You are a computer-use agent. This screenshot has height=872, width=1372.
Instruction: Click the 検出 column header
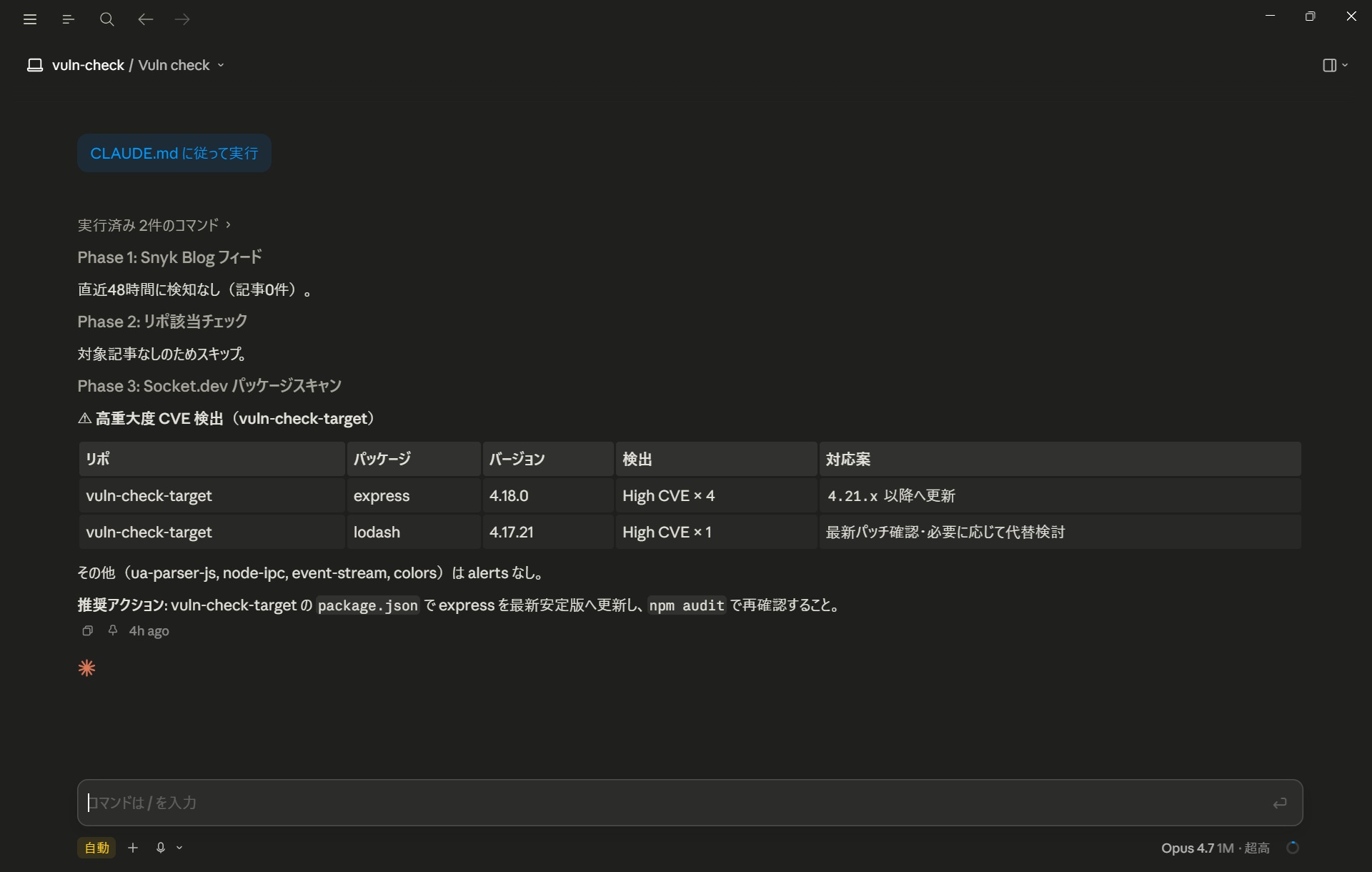tap(717, 459)
